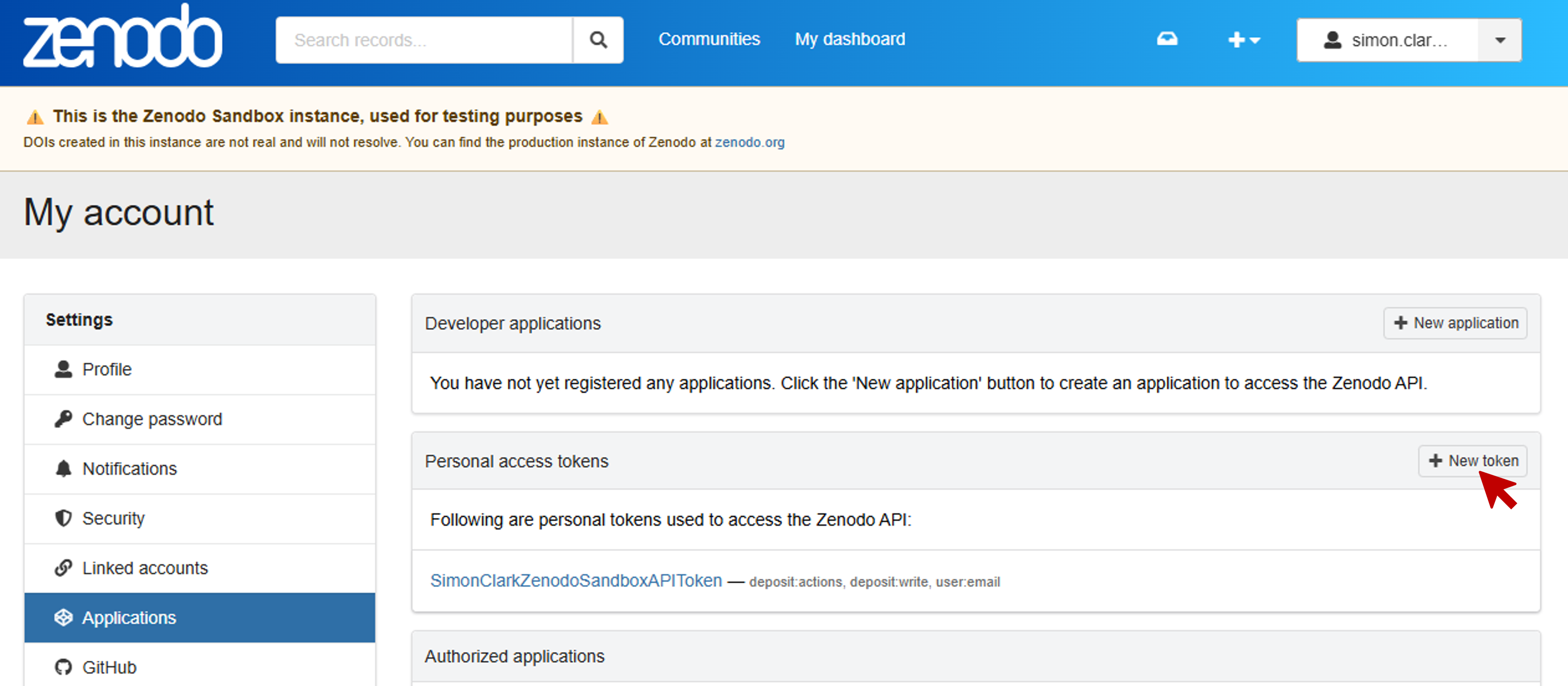
Task: Click the Profile person icon
Action: (x=63, y=370)
